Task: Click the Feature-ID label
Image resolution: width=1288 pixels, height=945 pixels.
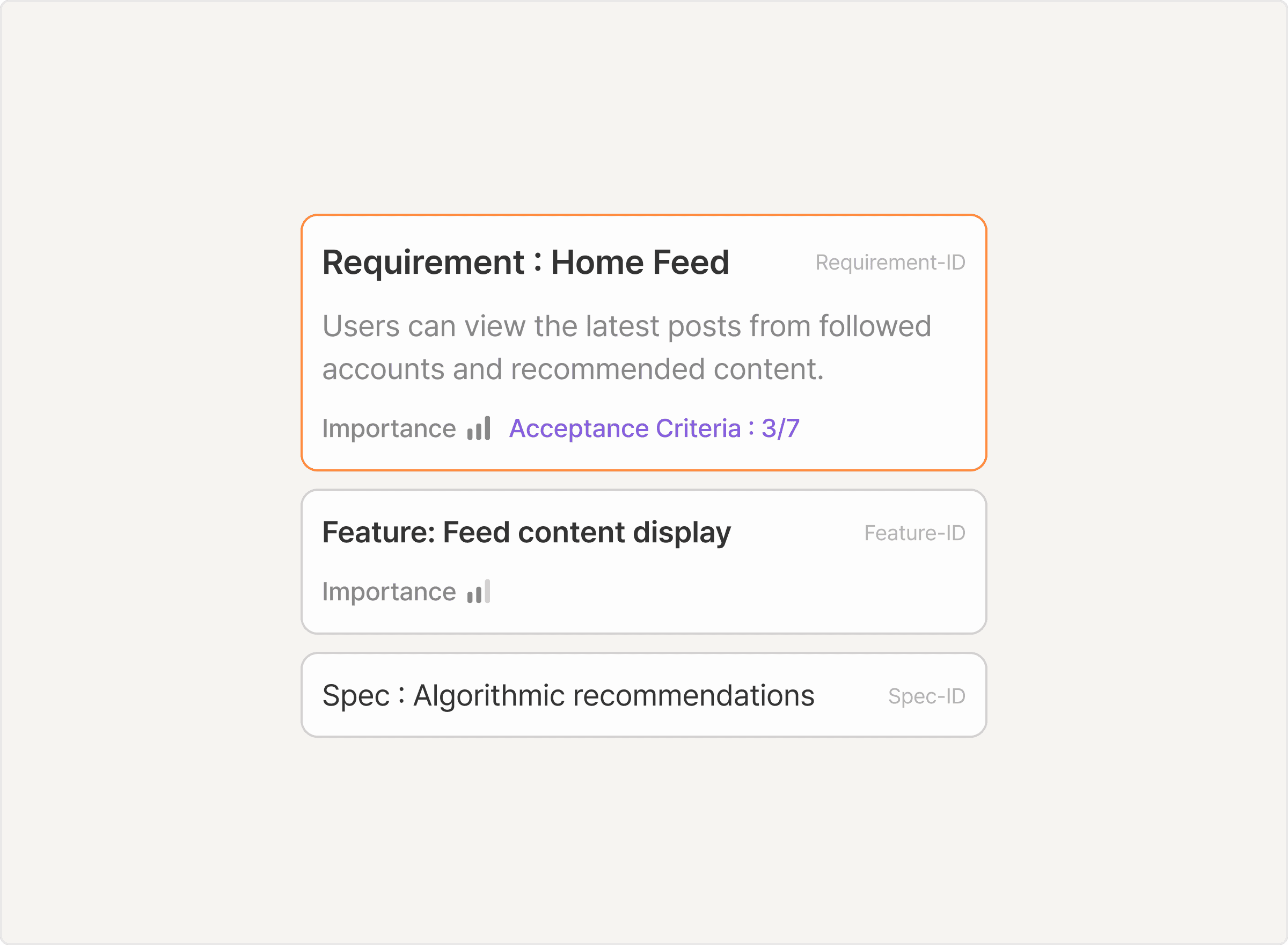Action: tap(914, 533)
